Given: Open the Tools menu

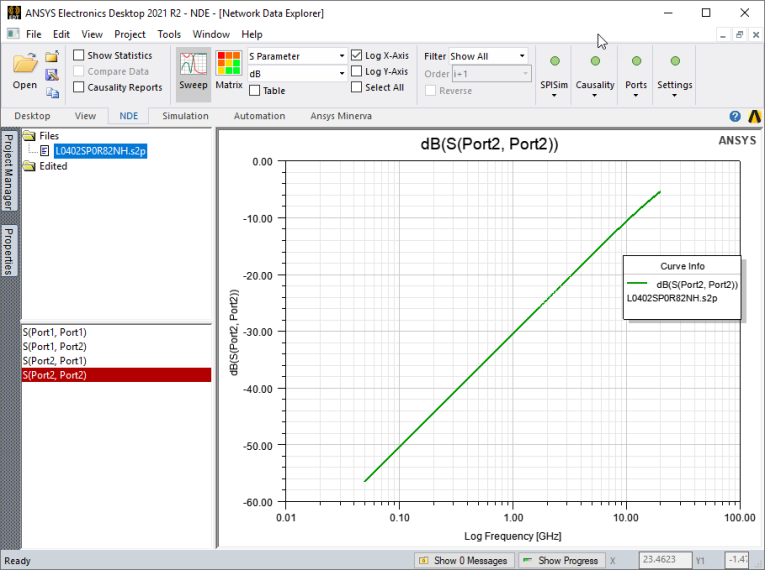Looking at the screenshot, I should coord(169,34).
